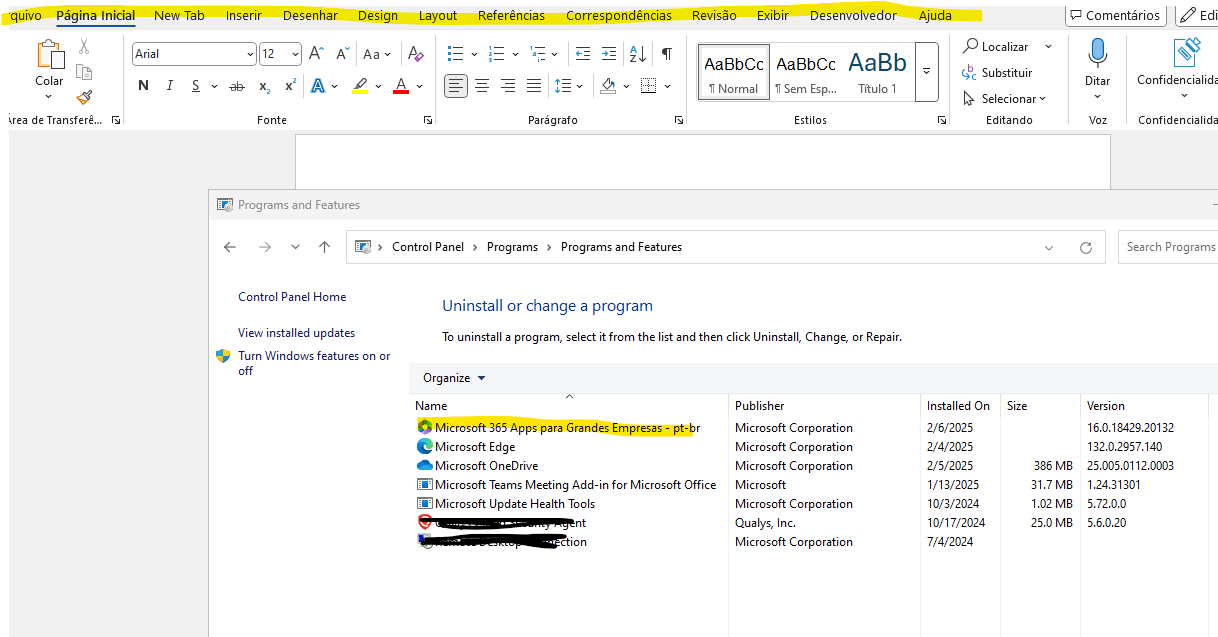Click the Comentários button

point(1115,15)
